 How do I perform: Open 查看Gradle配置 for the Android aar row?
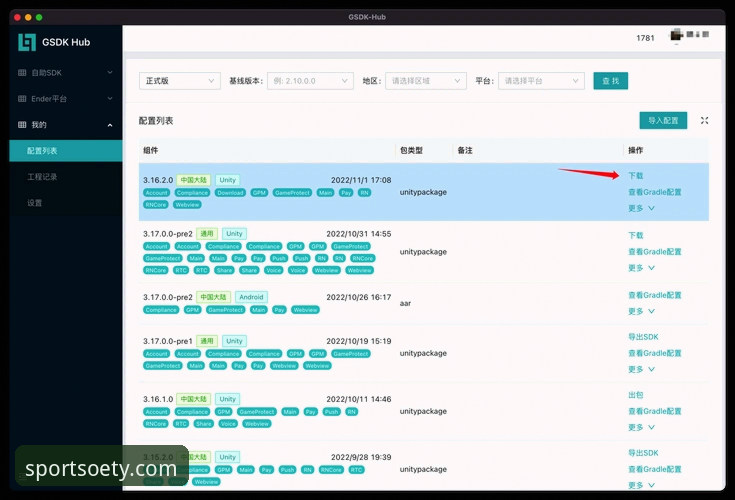pos(654,295)
